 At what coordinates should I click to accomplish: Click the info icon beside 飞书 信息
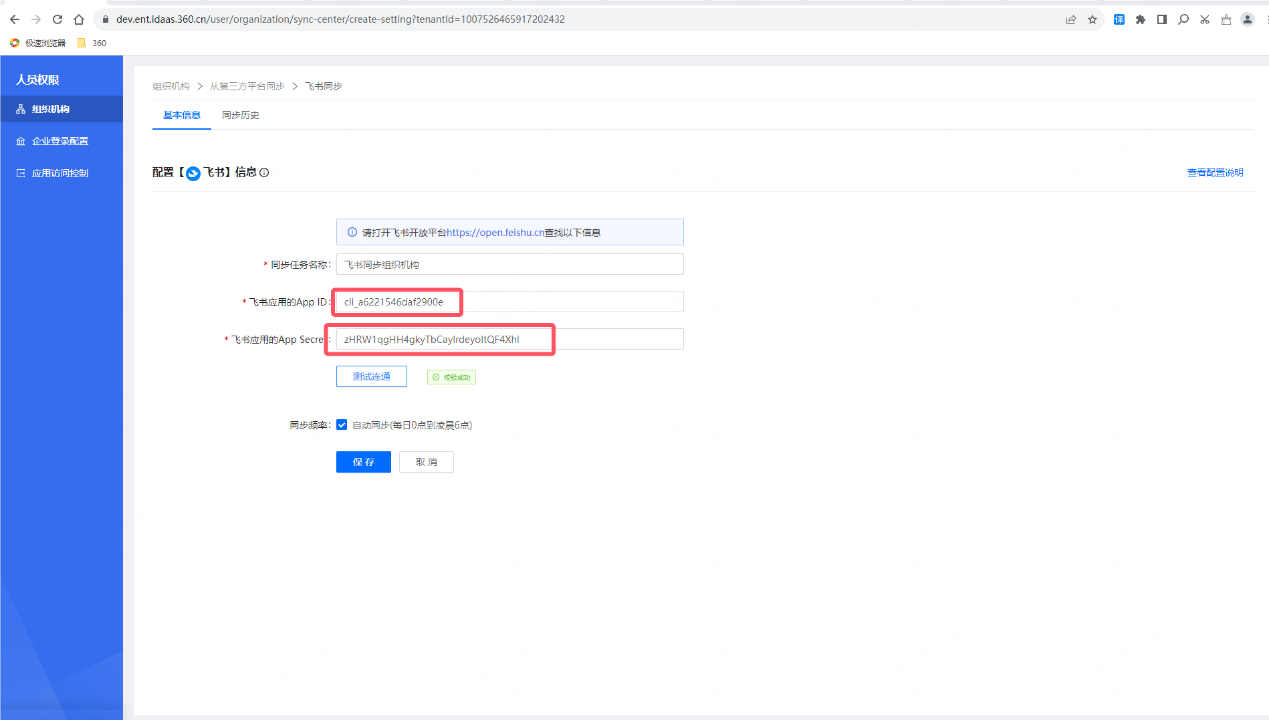[x=264, y=173]
